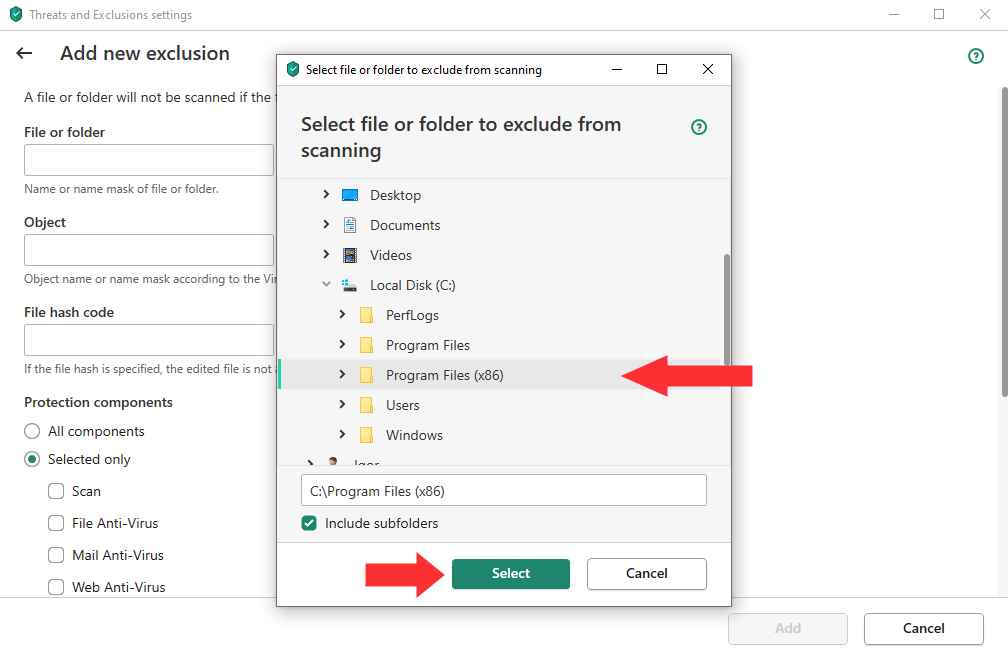Tick the File Anti-Virus checkbox

[x=56, y=523]
